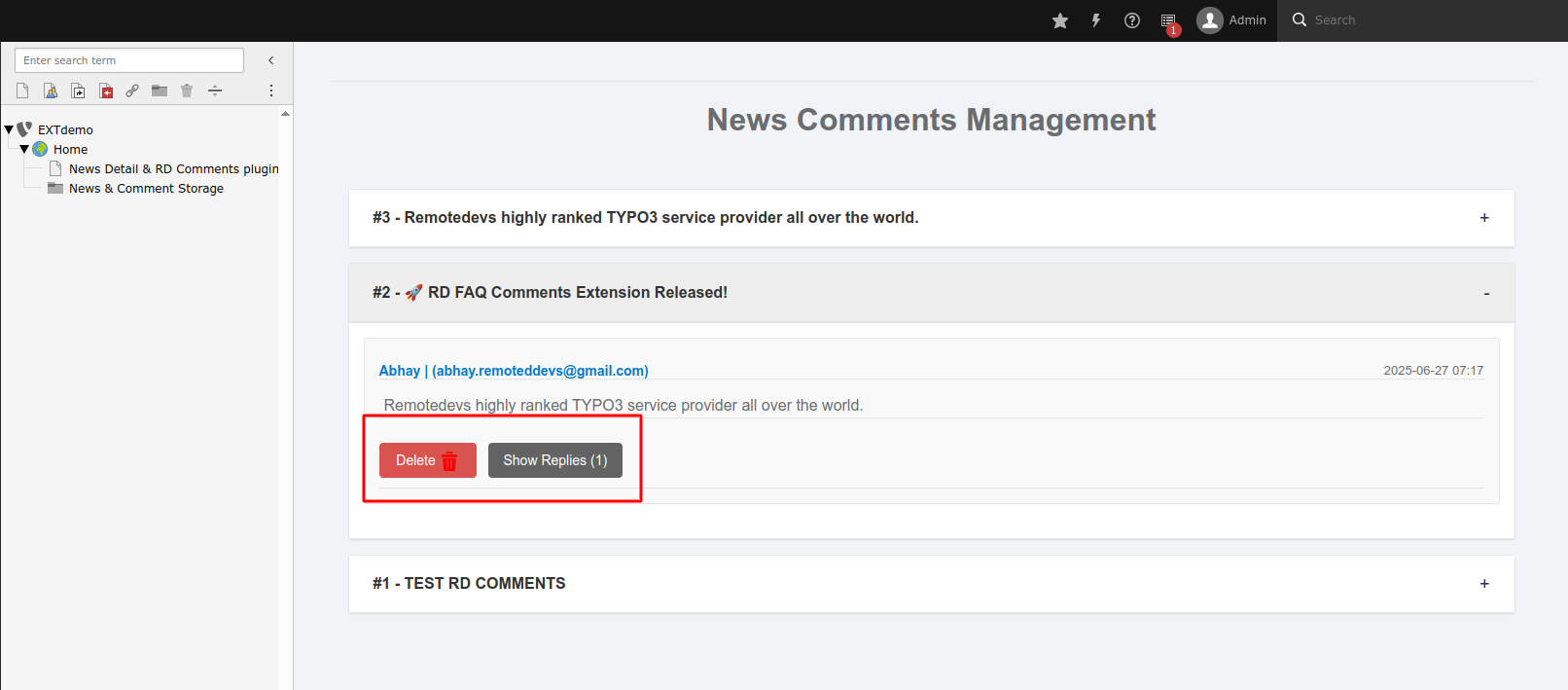
Task: Open accordion header #3 Remotedevs highly ranked
Action: [932, 218]
